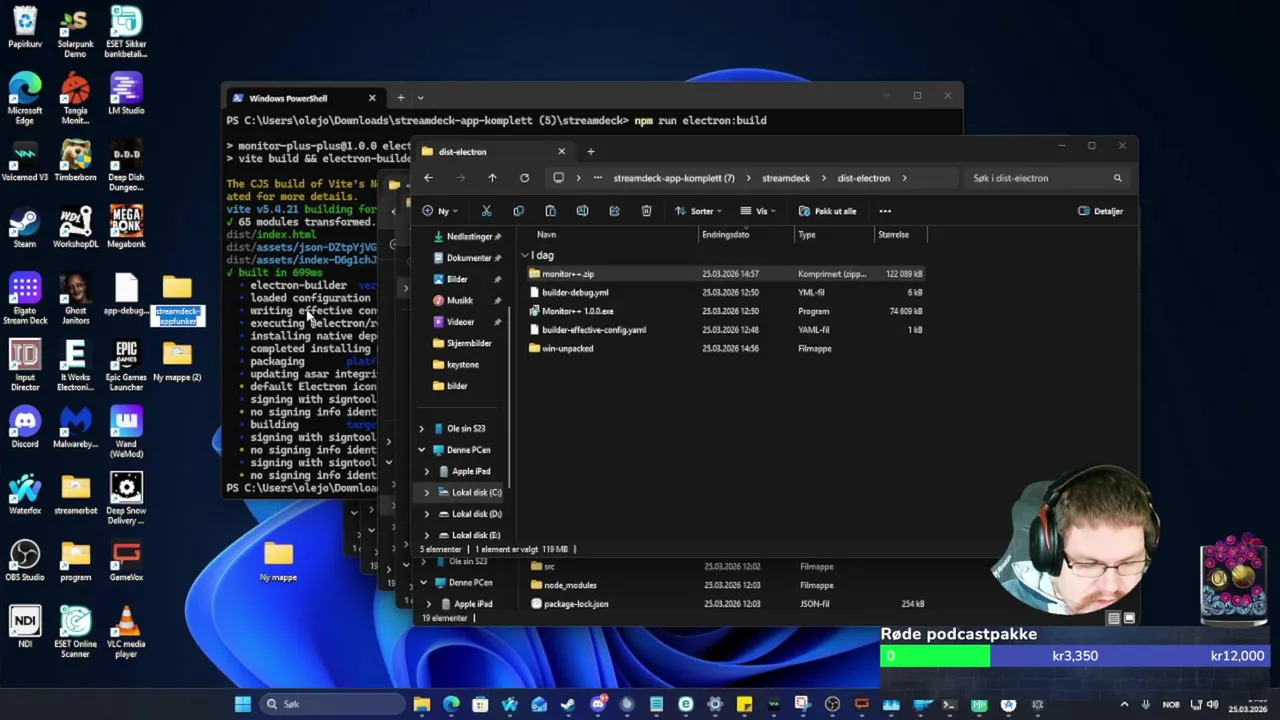
Task: Select the Windows PowerShell tab
Action: (x=303, y=98)
